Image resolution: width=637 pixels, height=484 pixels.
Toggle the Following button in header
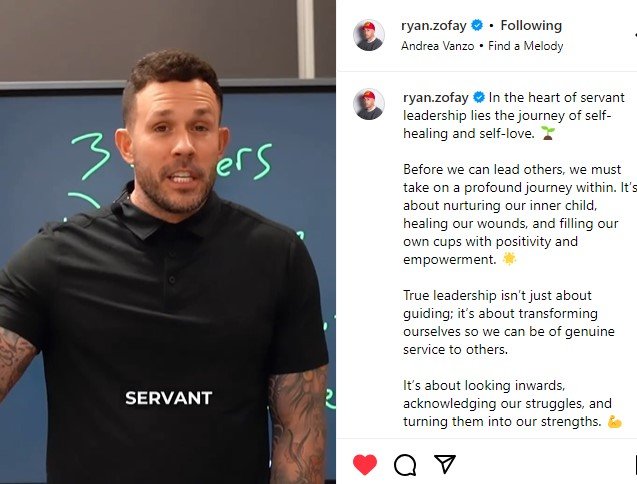click(x=531, y=26)
